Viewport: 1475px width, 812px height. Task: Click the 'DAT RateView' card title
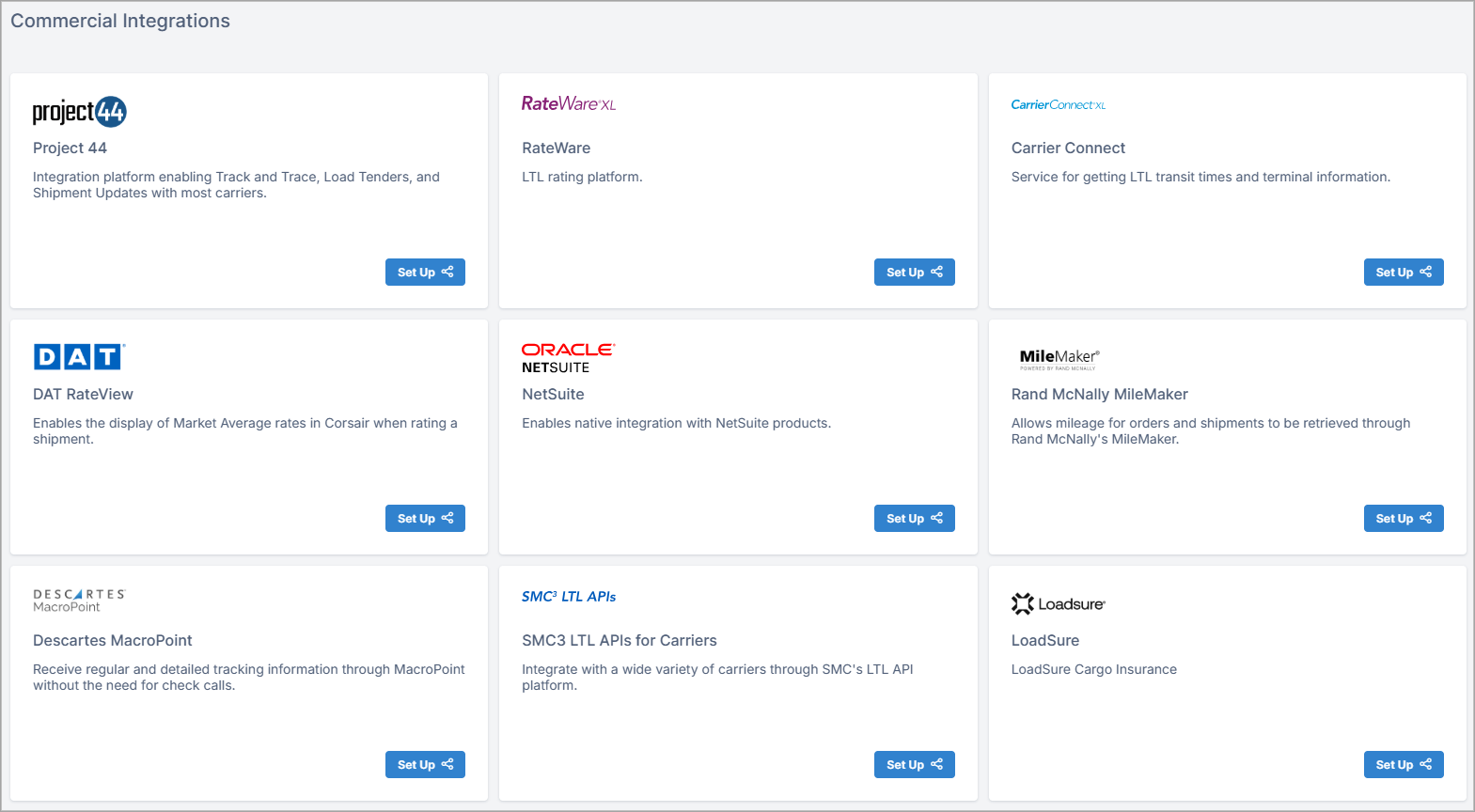83,394
